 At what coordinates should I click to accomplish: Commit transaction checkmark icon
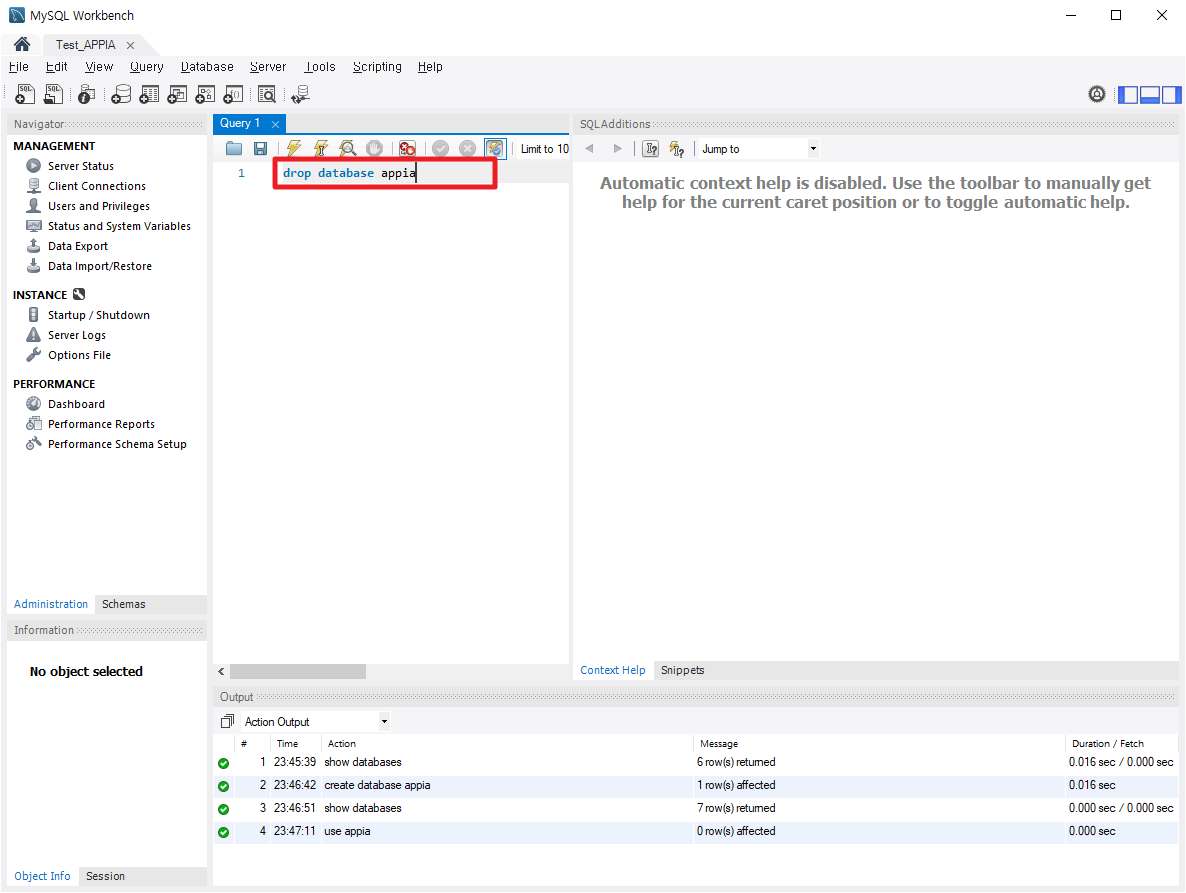[x=440, y=149]
